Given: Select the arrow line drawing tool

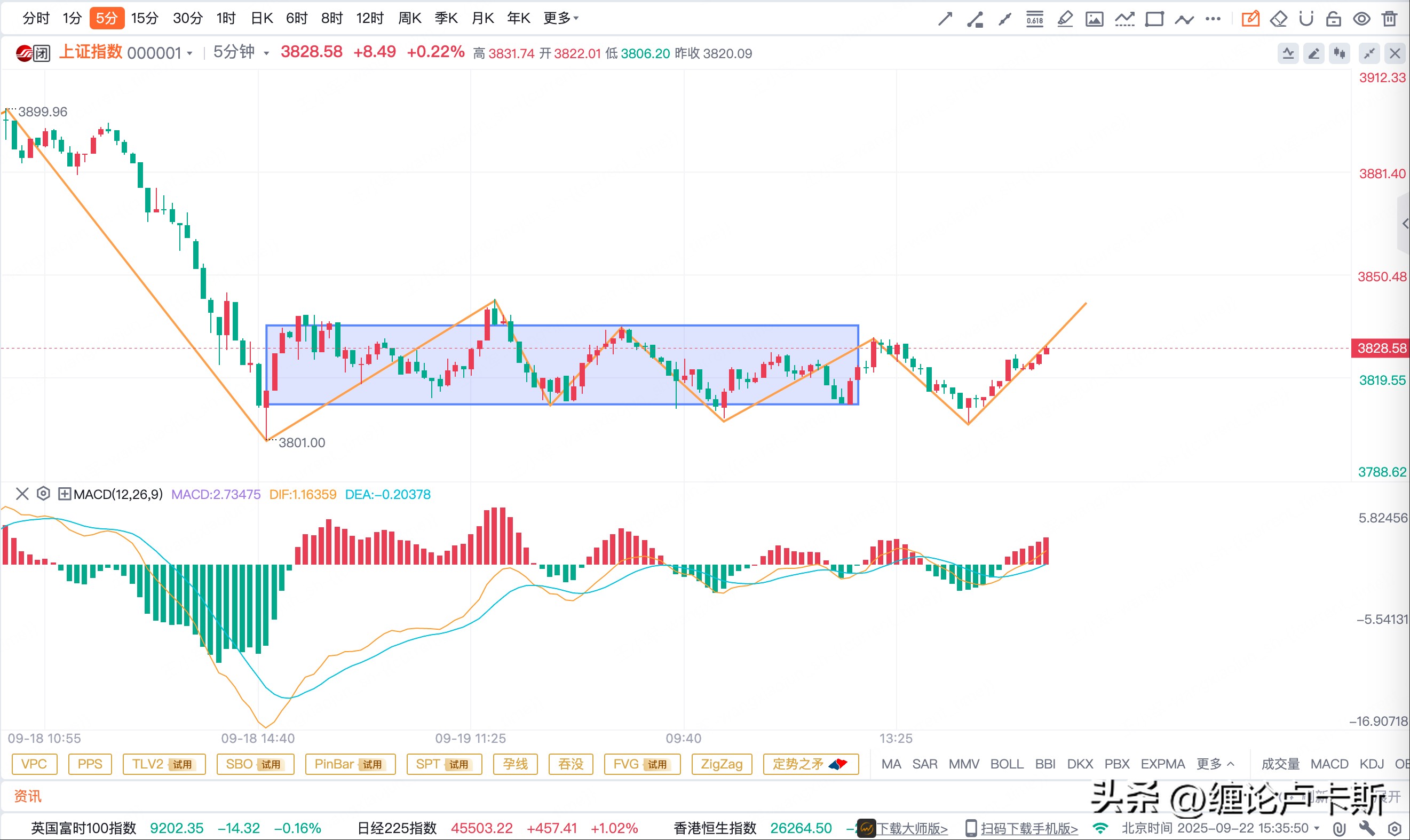Looking at the screenshot, I should (x=945, y=19).
